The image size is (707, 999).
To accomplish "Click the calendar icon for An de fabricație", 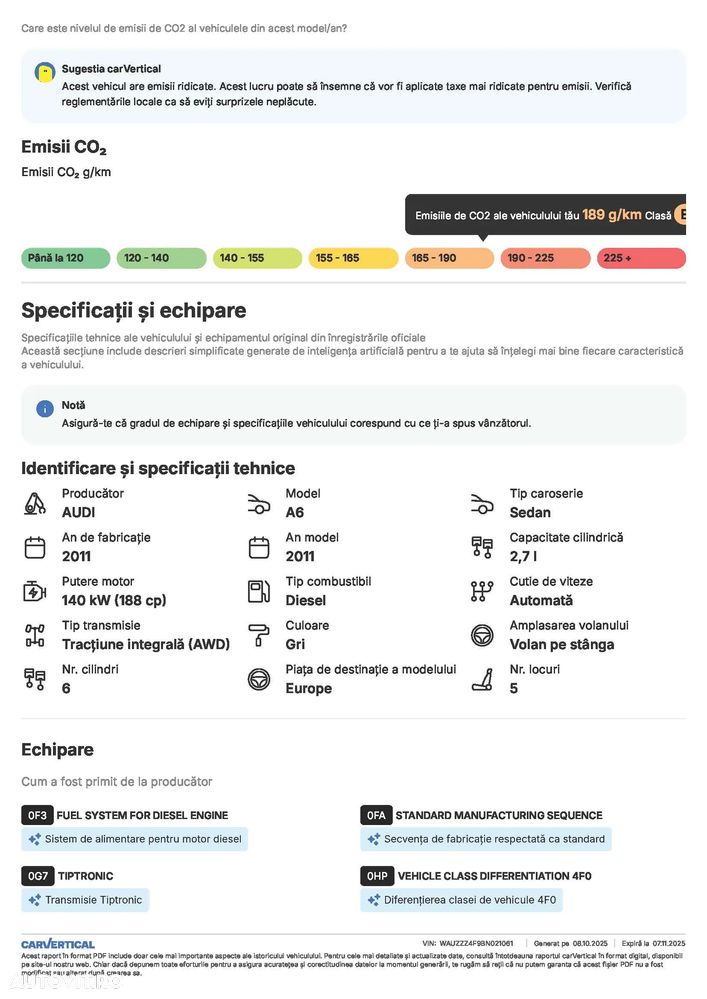I will (x=35, y=547).
